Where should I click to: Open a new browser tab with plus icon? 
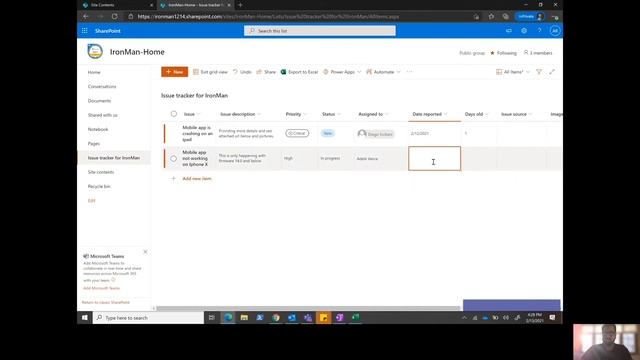coord(240,5)
